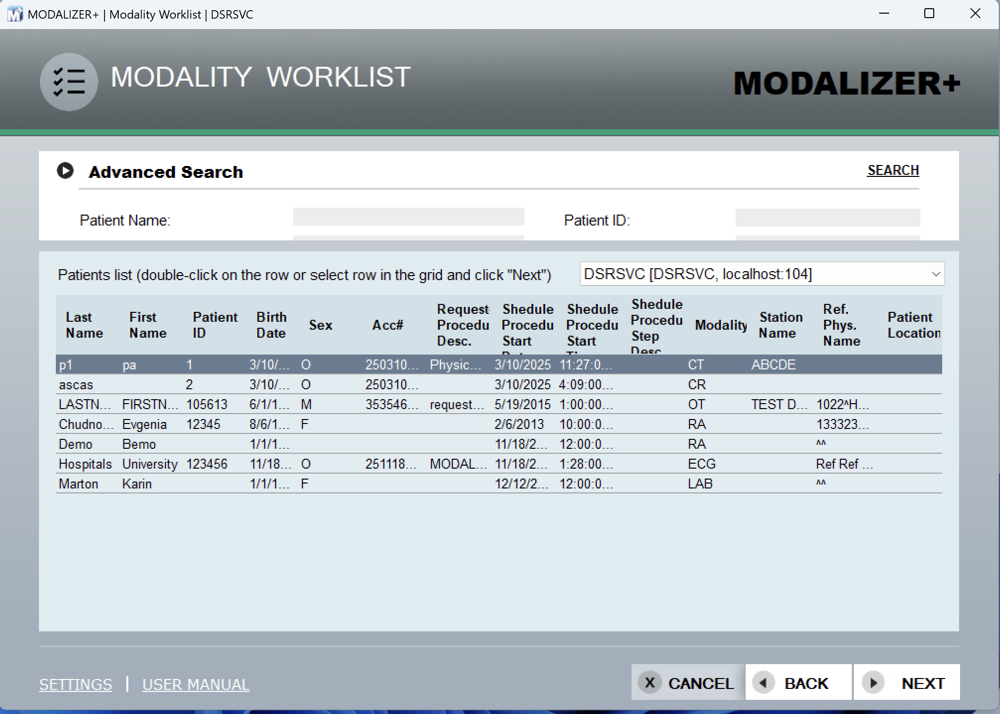Click the NEXT button
The image size is (1000, 714).
coord(906,683)
